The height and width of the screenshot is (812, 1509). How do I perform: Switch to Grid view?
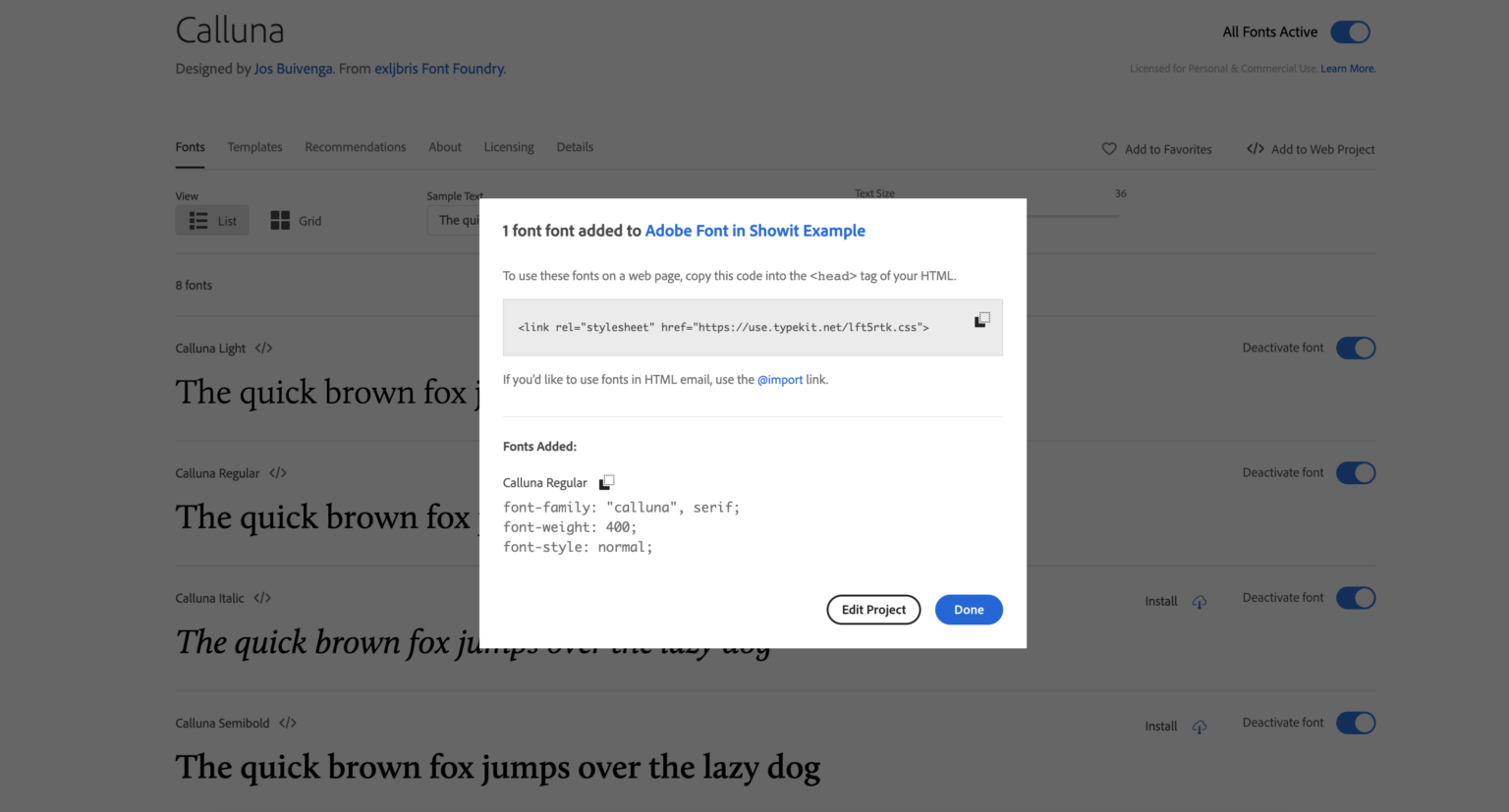tap(296, 220)
